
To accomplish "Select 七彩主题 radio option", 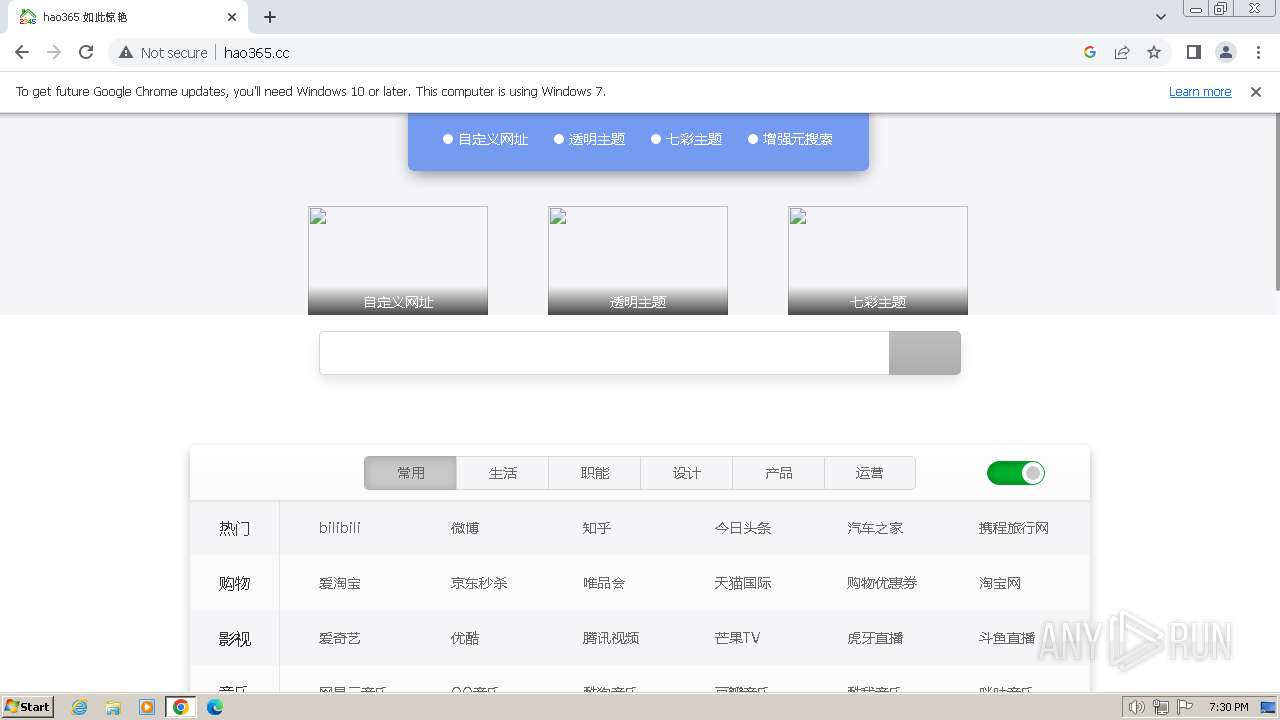I will click(x=686, y=139).
